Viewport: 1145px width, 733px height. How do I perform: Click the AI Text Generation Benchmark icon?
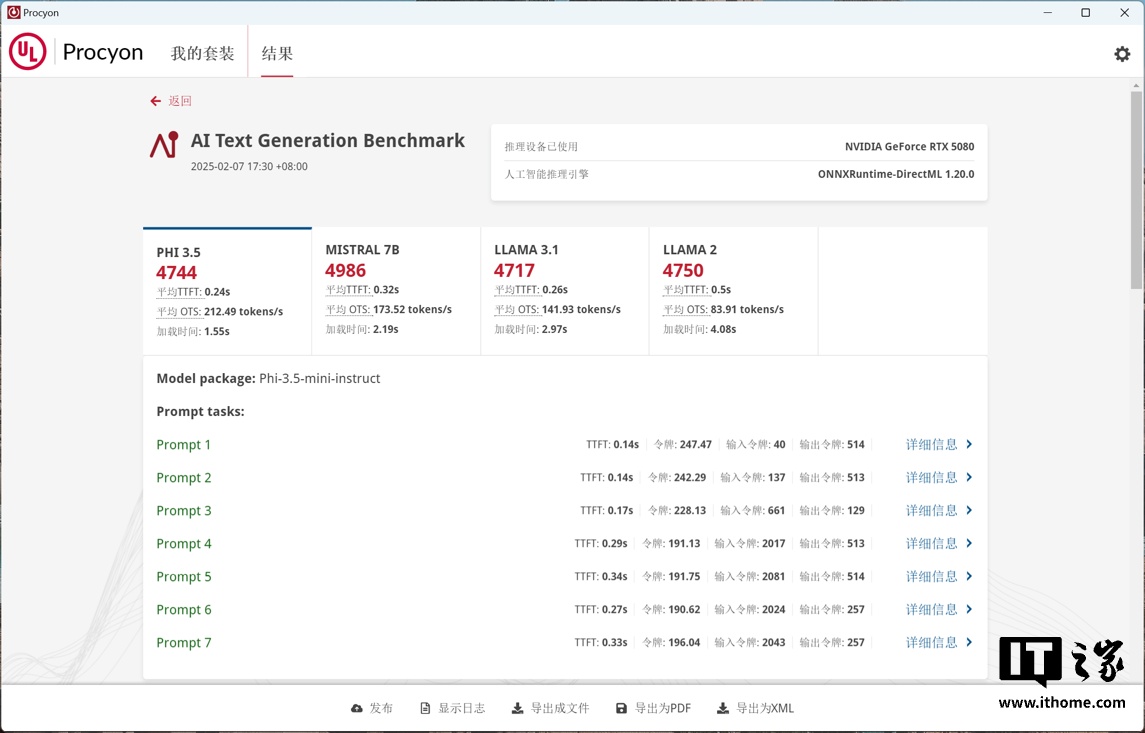coord(164,145)
